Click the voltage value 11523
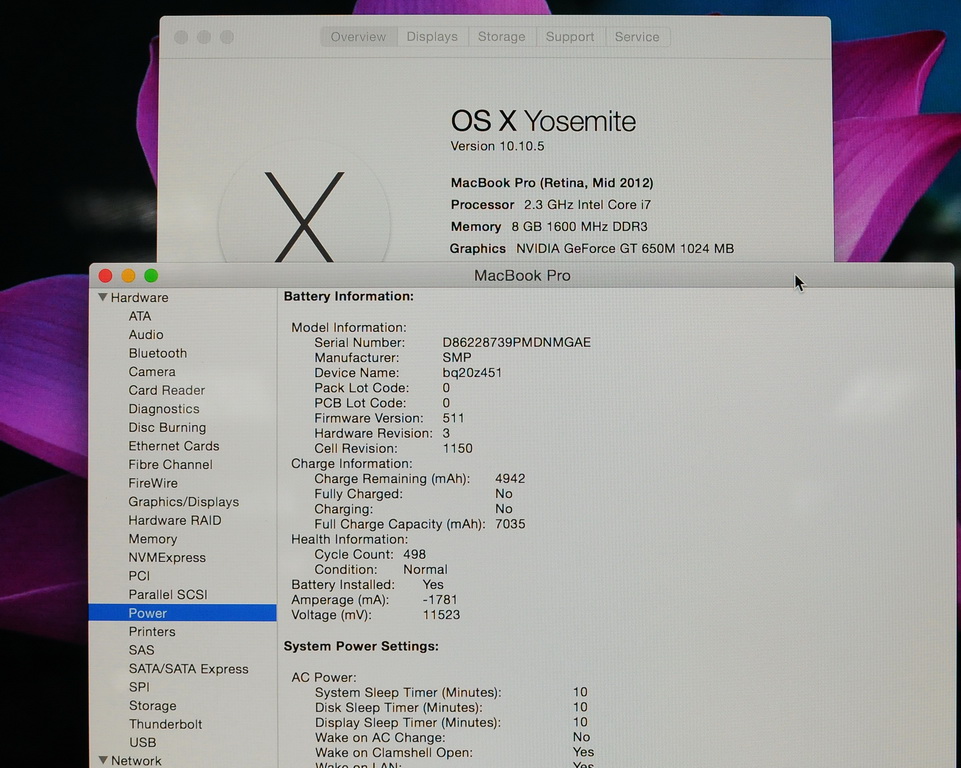 (x=441, y=615)
